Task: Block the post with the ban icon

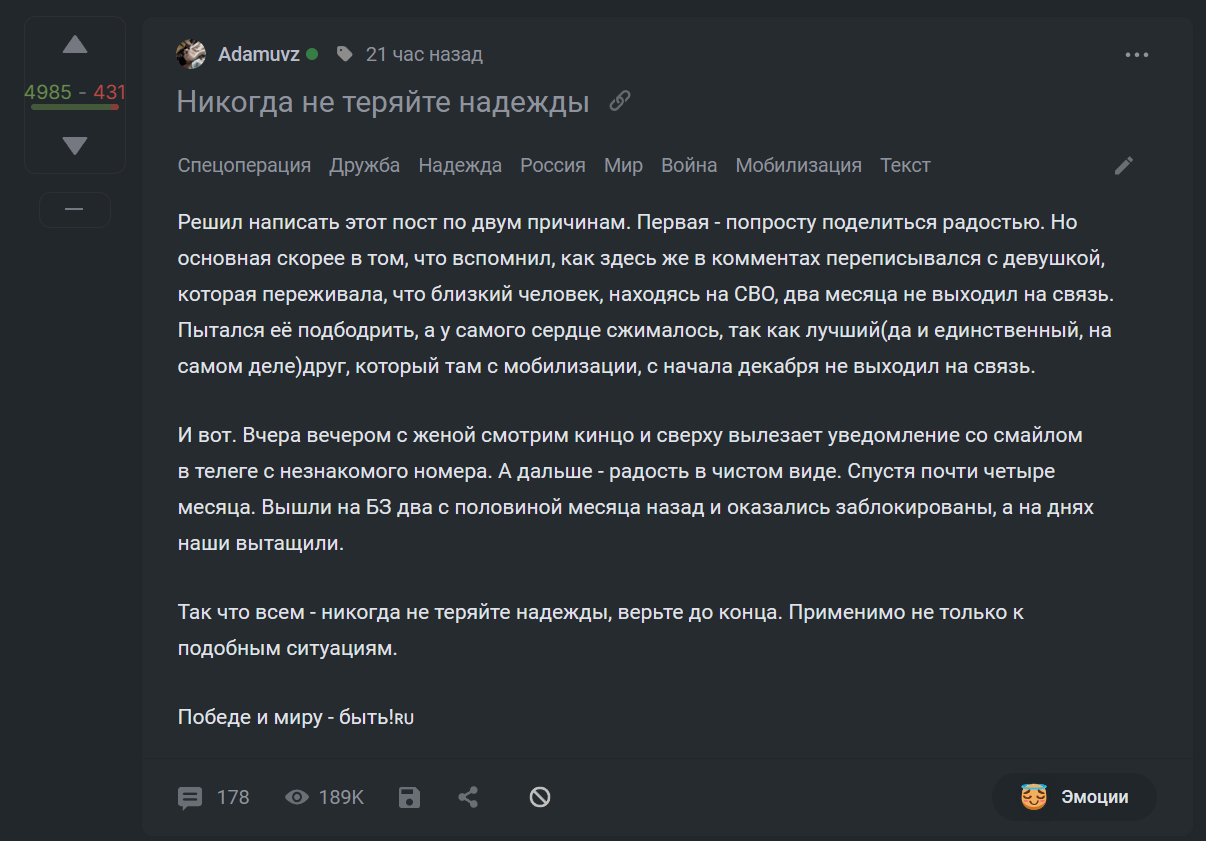Action: [540, 797]
